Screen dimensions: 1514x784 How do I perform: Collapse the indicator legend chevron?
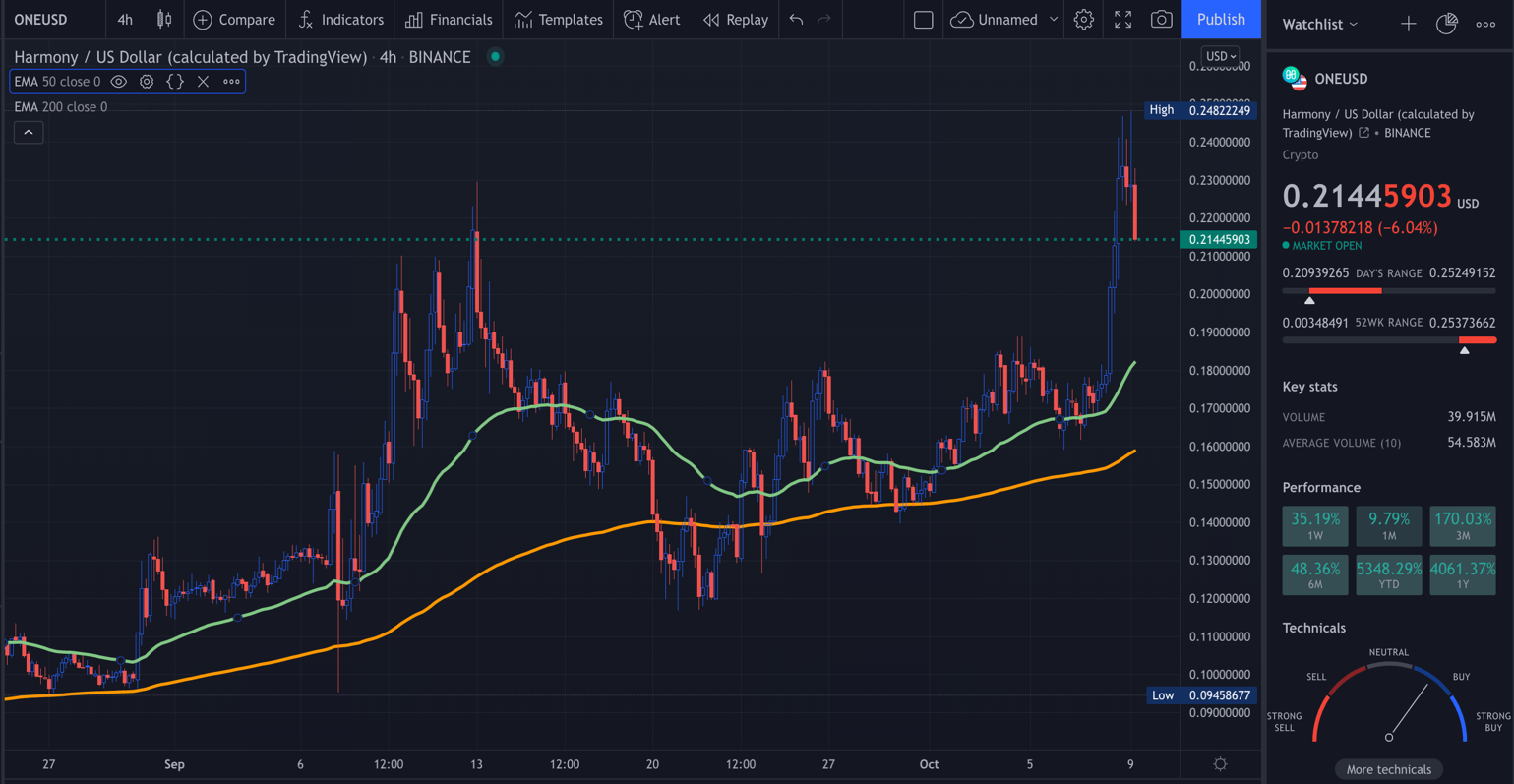(29, 132)
